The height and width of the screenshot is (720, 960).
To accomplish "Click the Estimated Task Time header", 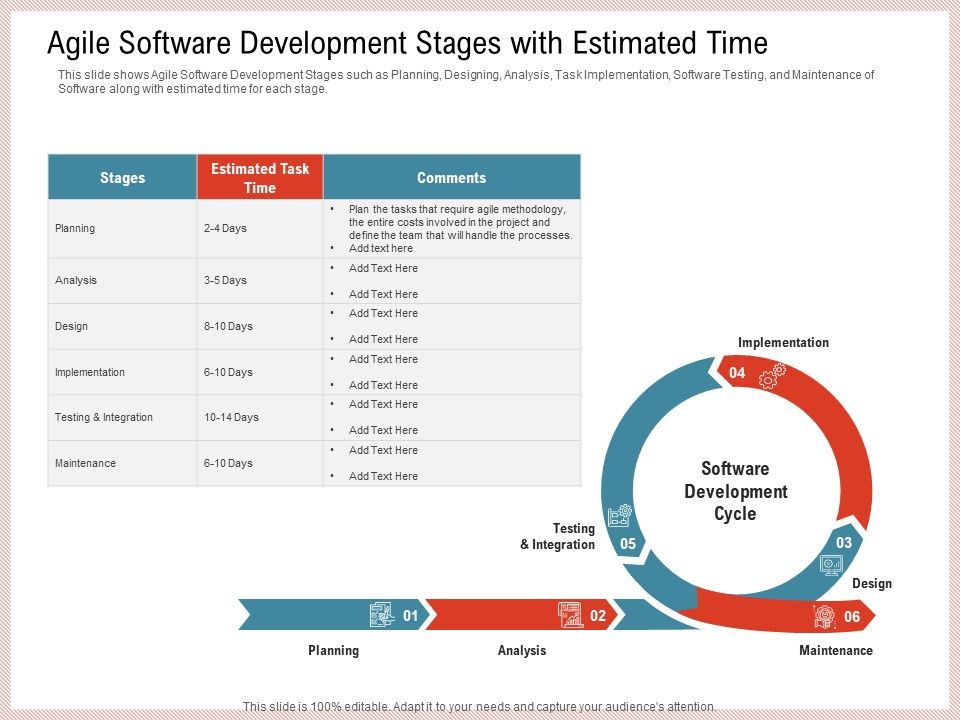I will pos(260,178).
